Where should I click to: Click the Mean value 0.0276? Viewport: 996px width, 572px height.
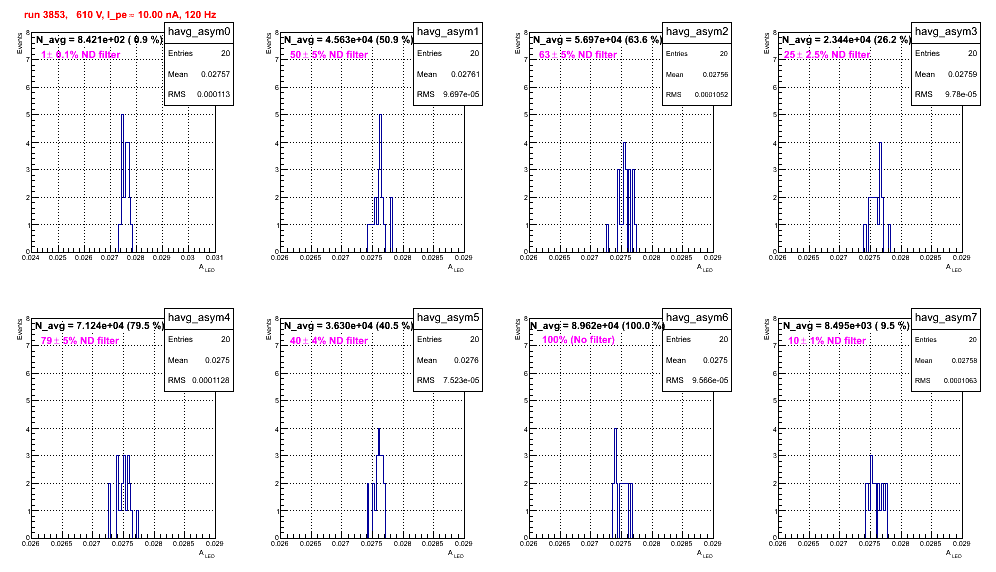click(x=467, y=360)
